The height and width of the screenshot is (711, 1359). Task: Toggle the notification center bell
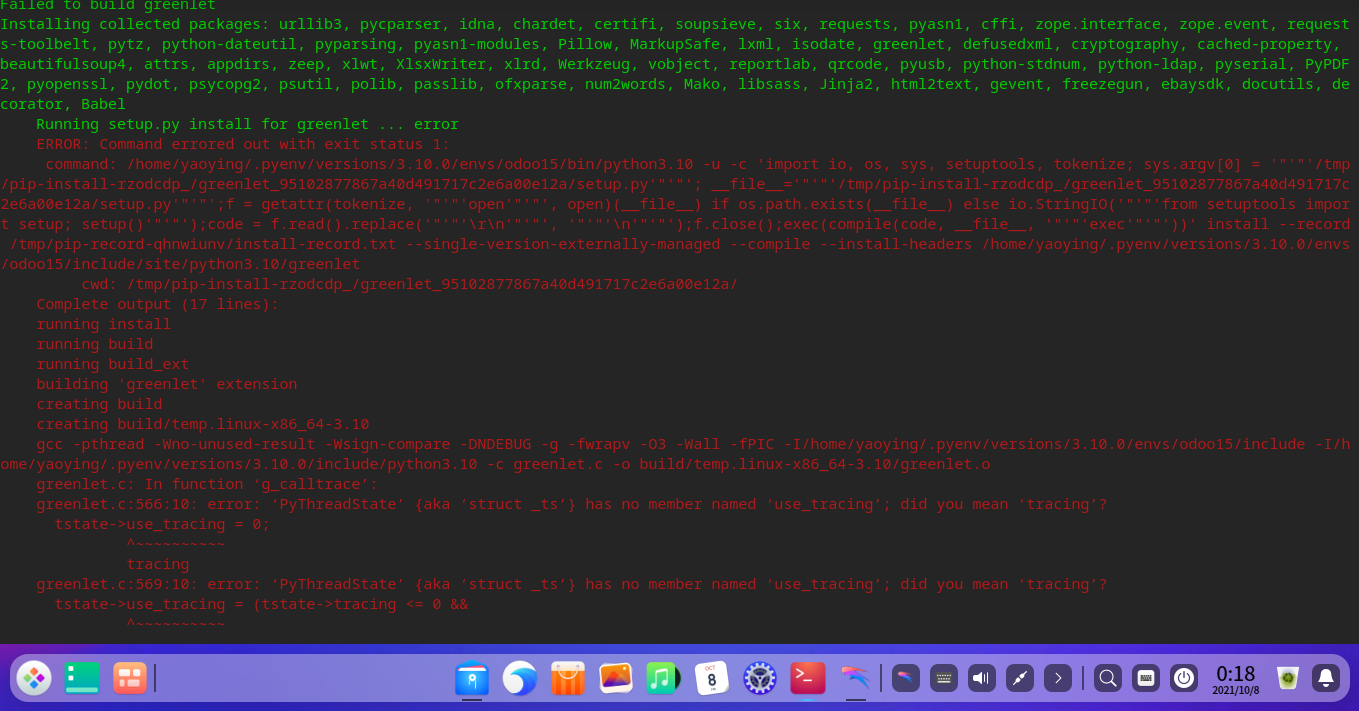coord(1327,678)
